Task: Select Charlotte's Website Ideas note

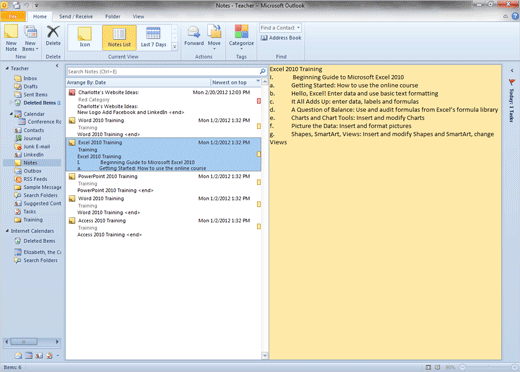Action: click(x=163, y=102)
